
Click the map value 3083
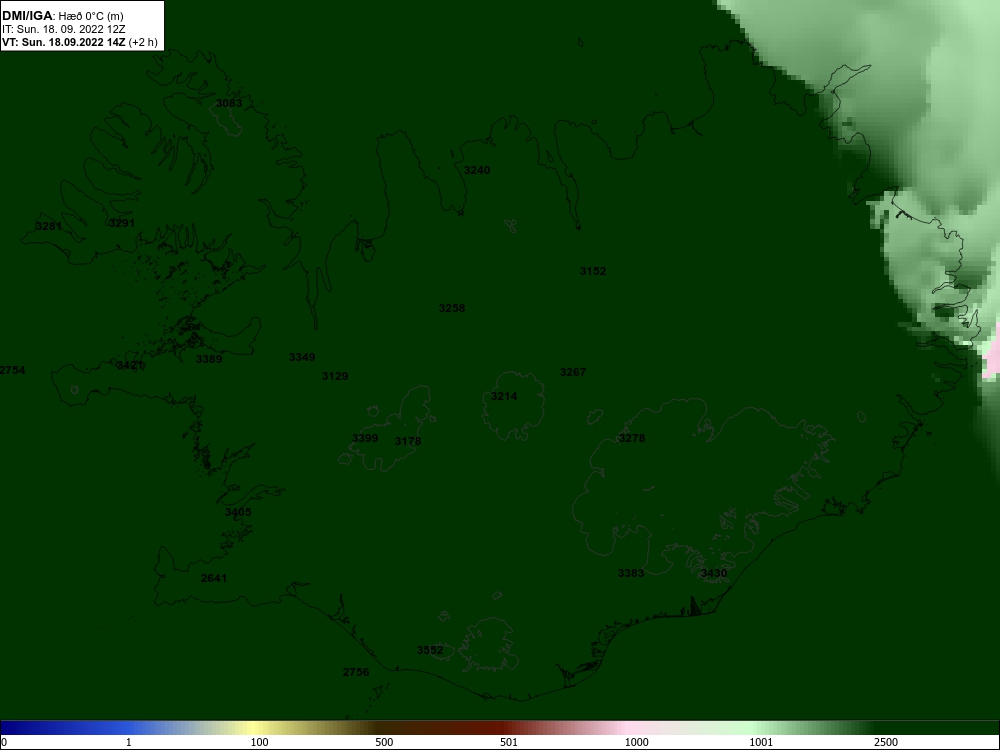point(229,103)
